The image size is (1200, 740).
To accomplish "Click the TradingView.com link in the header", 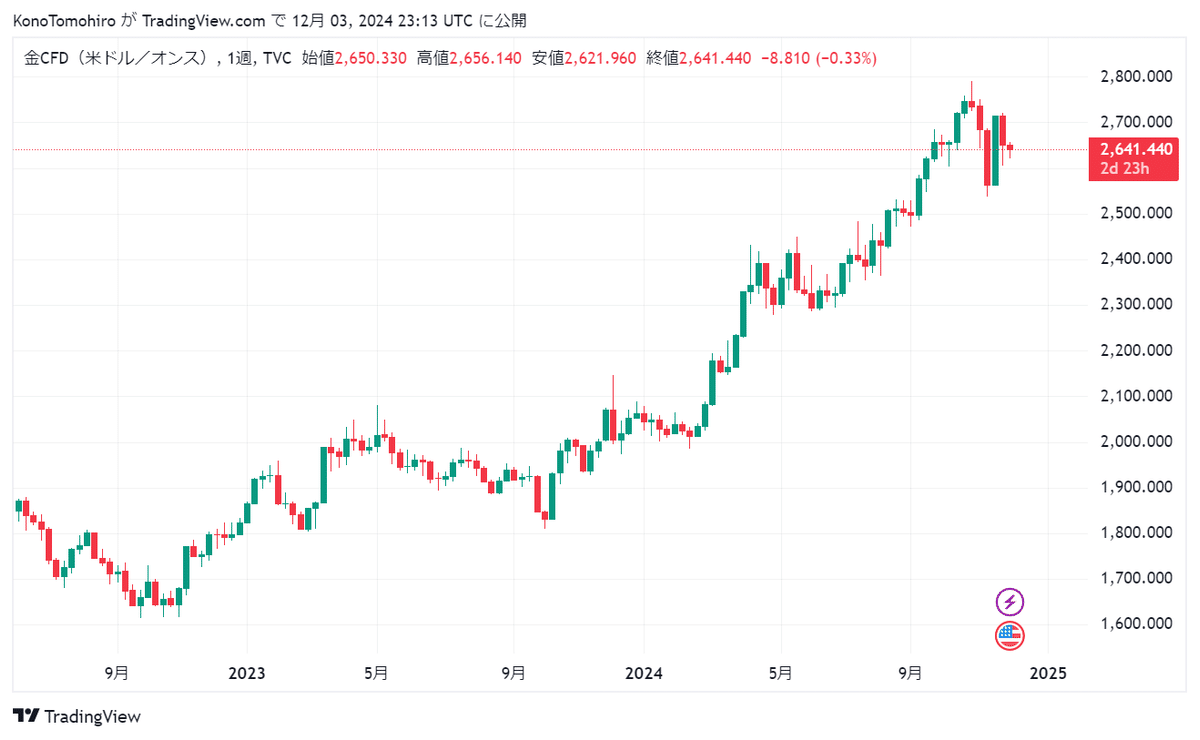I will point(204,20).
